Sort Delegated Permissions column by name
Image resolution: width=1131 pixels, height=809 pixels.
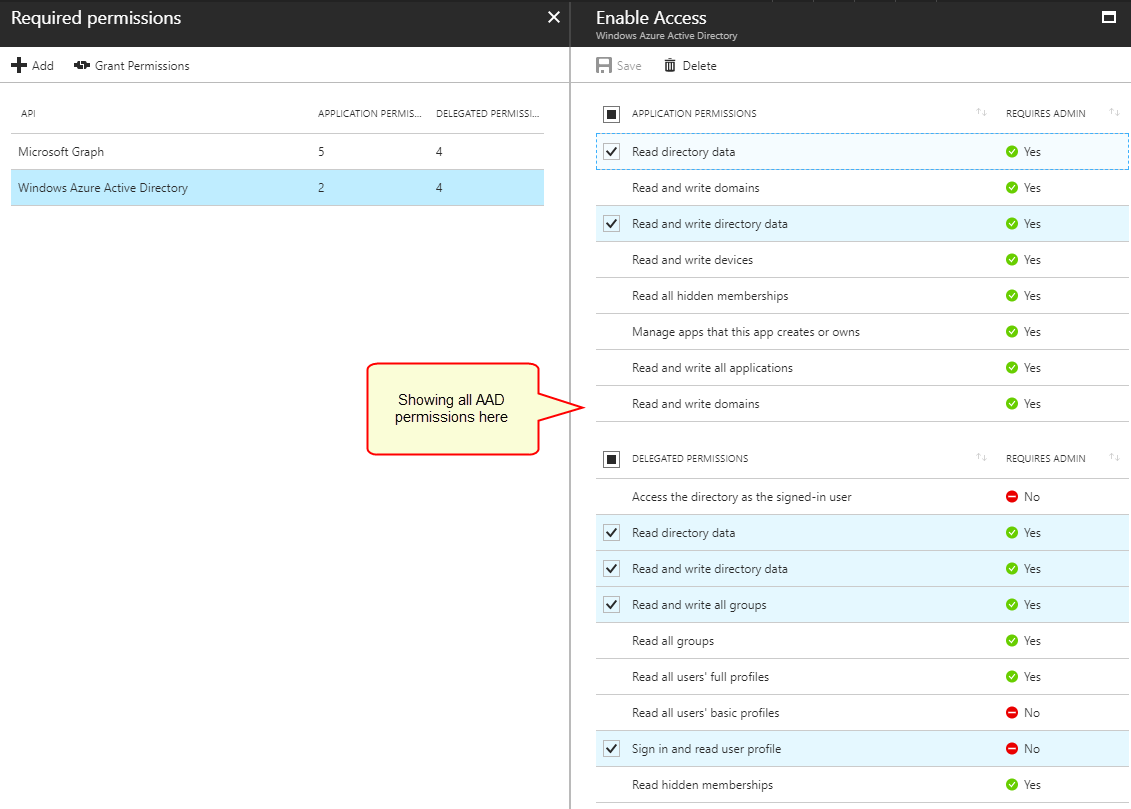tap(981, 458)
